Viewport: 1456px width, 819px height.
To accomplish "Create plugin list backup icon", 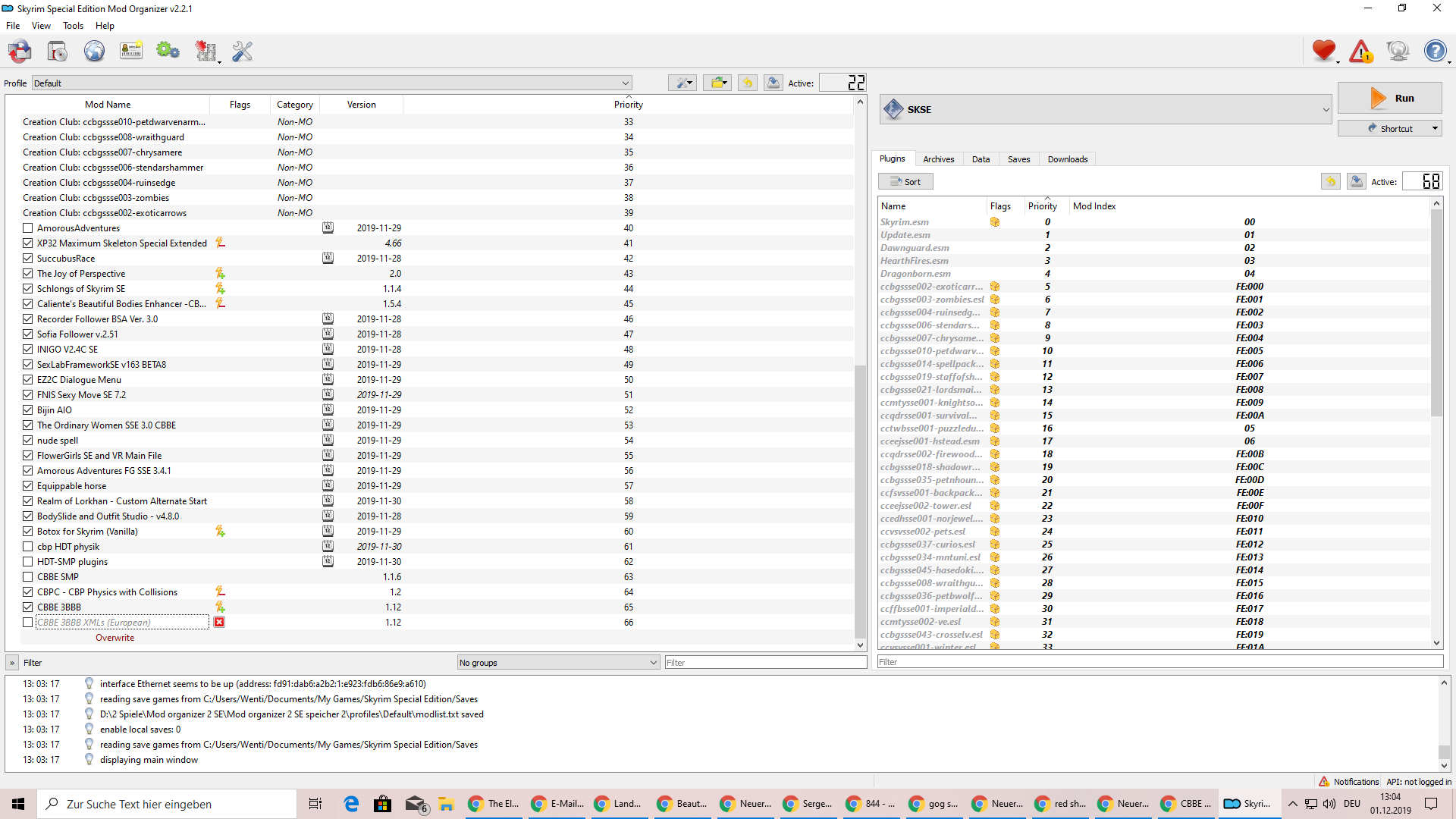I will (1357, 181).
